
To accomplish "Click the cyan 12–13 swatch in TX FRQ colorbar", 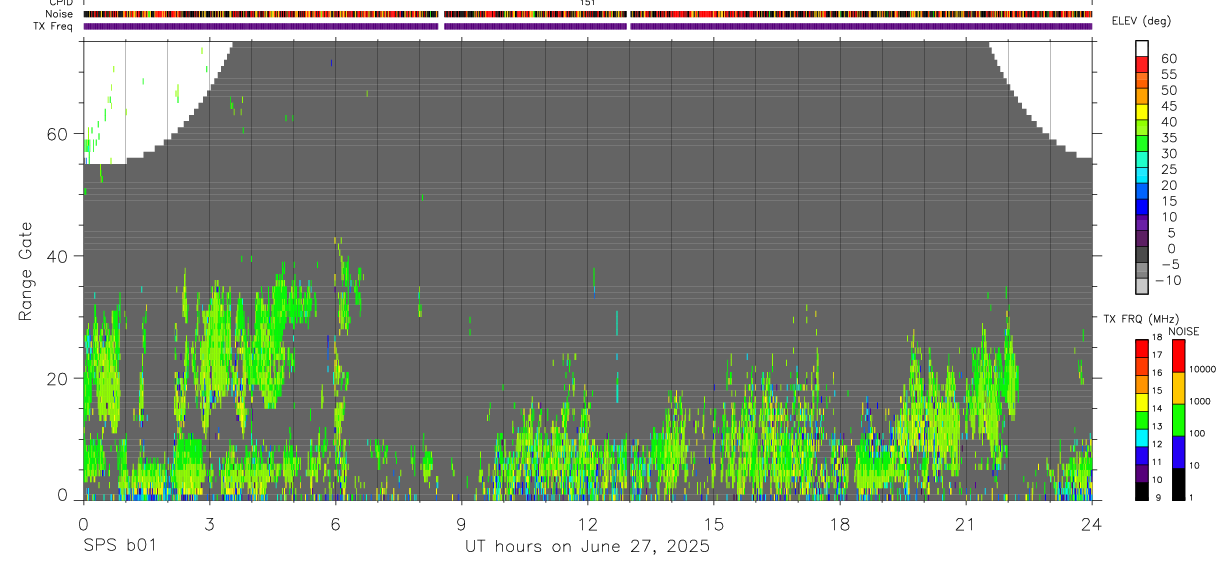I will pyautogui.click(x=1142, y=438).
